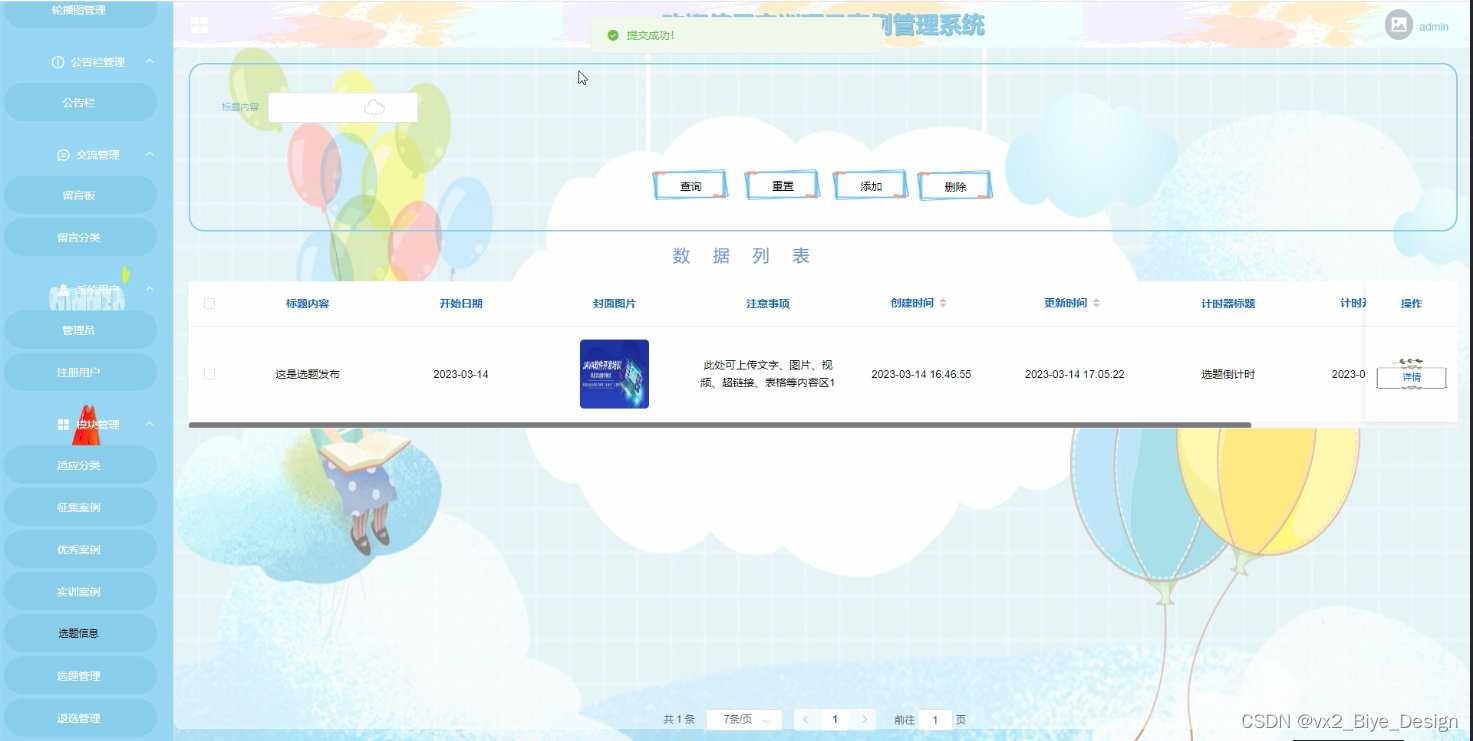This screenshot has height=741, width=1473.
Task: Open 退选管理 sidebar item
Action: point(80,718)
